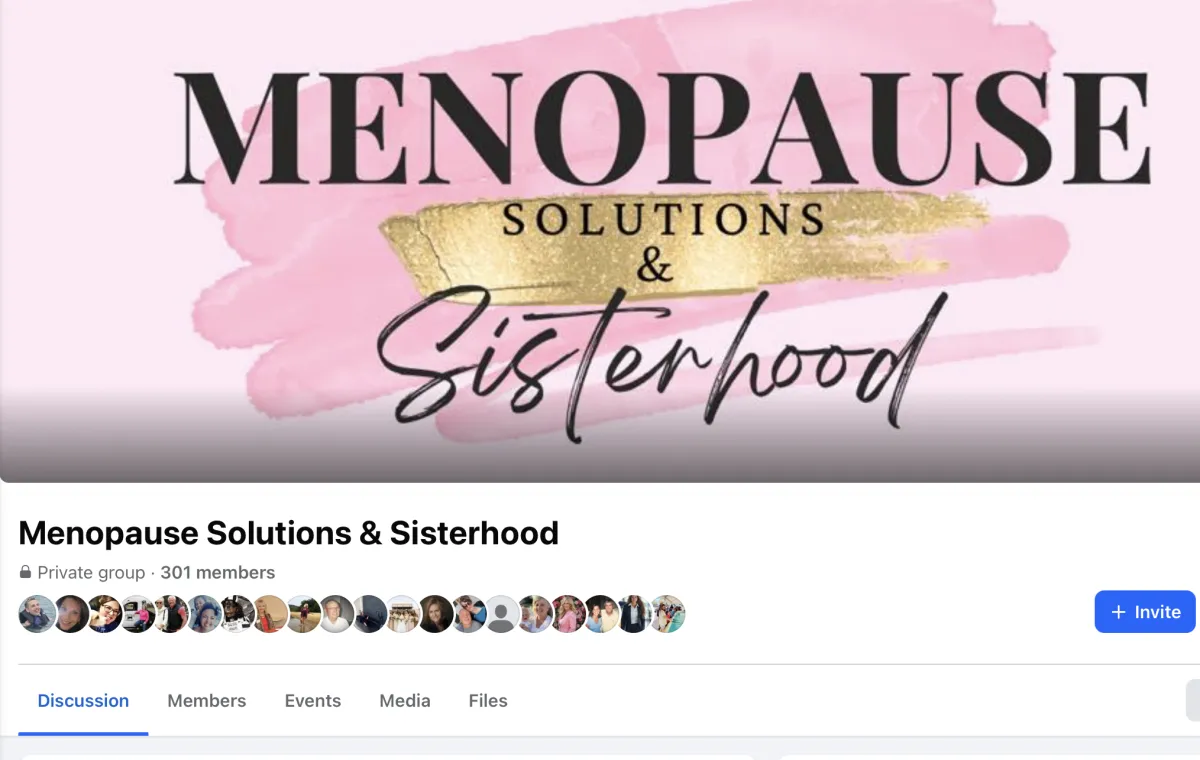This screenshot has width=1200, height=760.
Task: Click the avatar of blonde woman in pink
Action: (568, 614)
